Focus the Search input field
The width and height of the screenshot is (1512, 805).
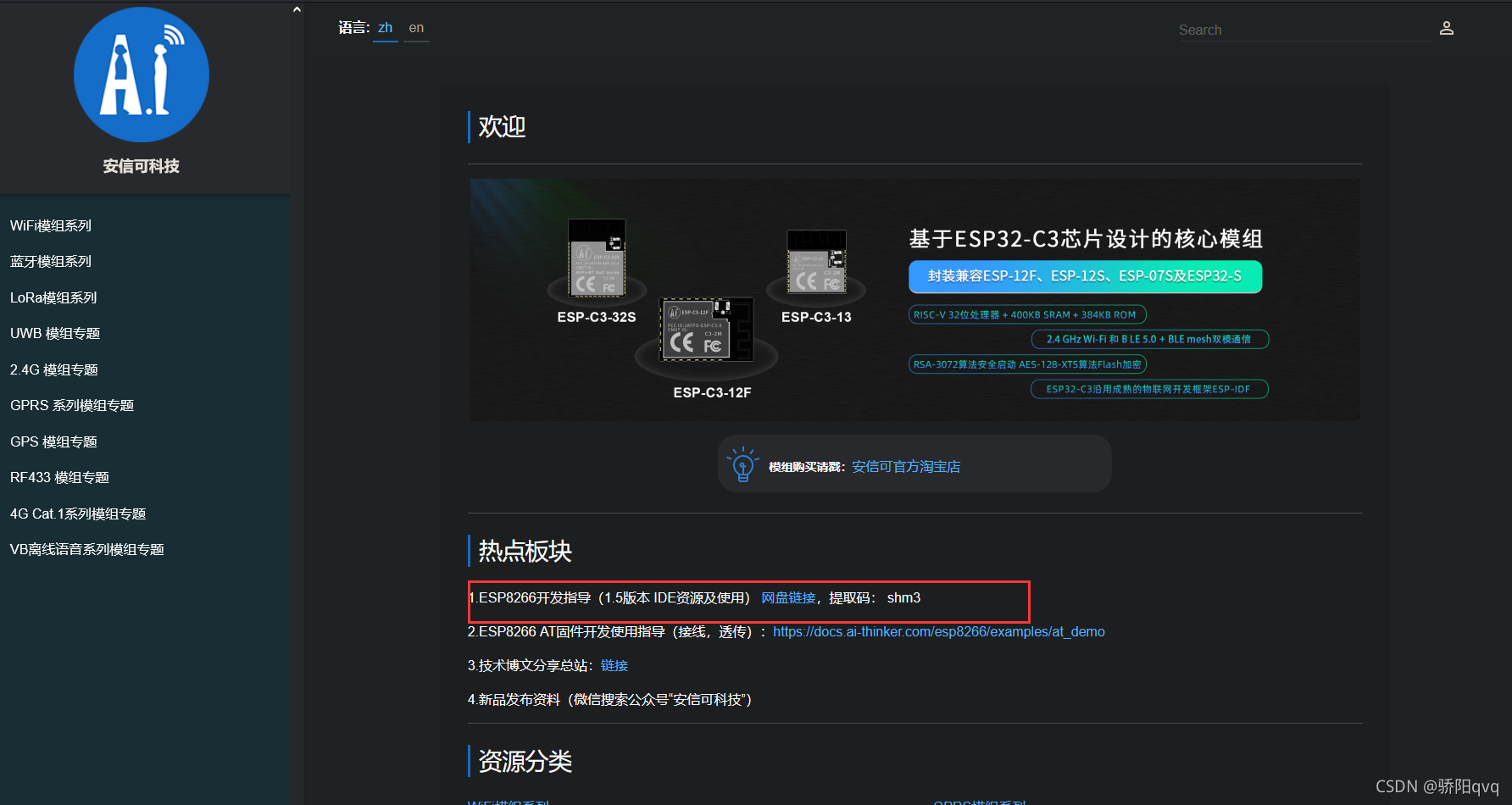pyautogui.click(x=1304, y=30)
